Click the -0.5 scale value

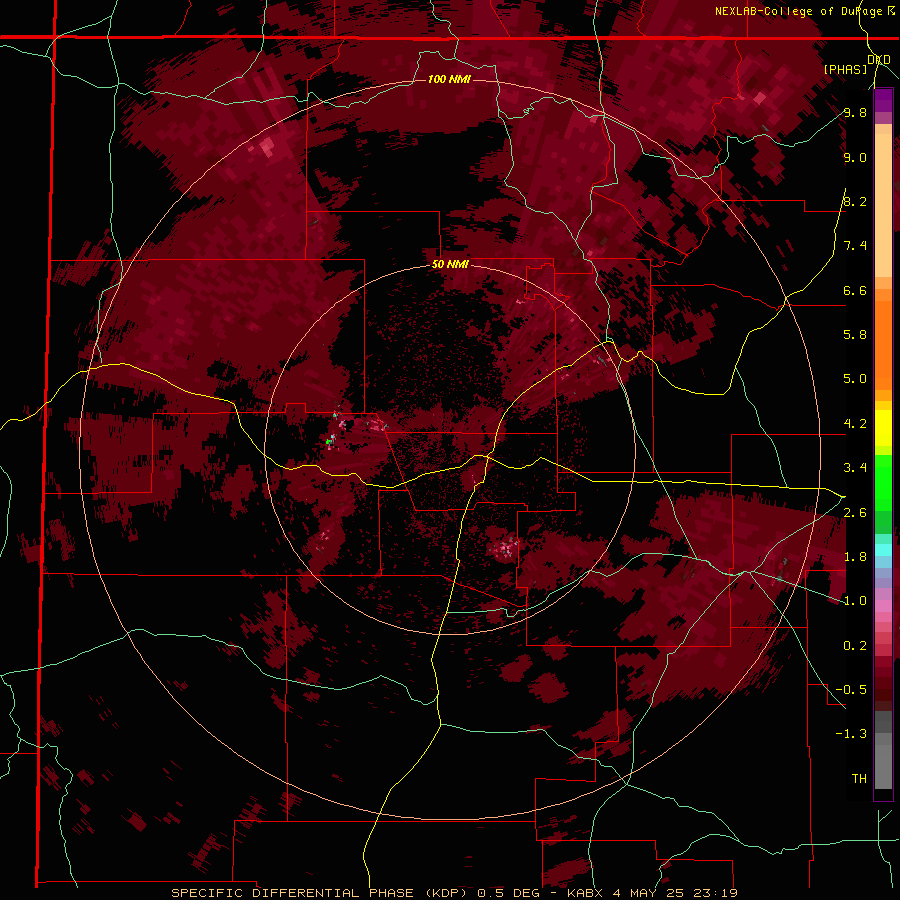(851, 690)
